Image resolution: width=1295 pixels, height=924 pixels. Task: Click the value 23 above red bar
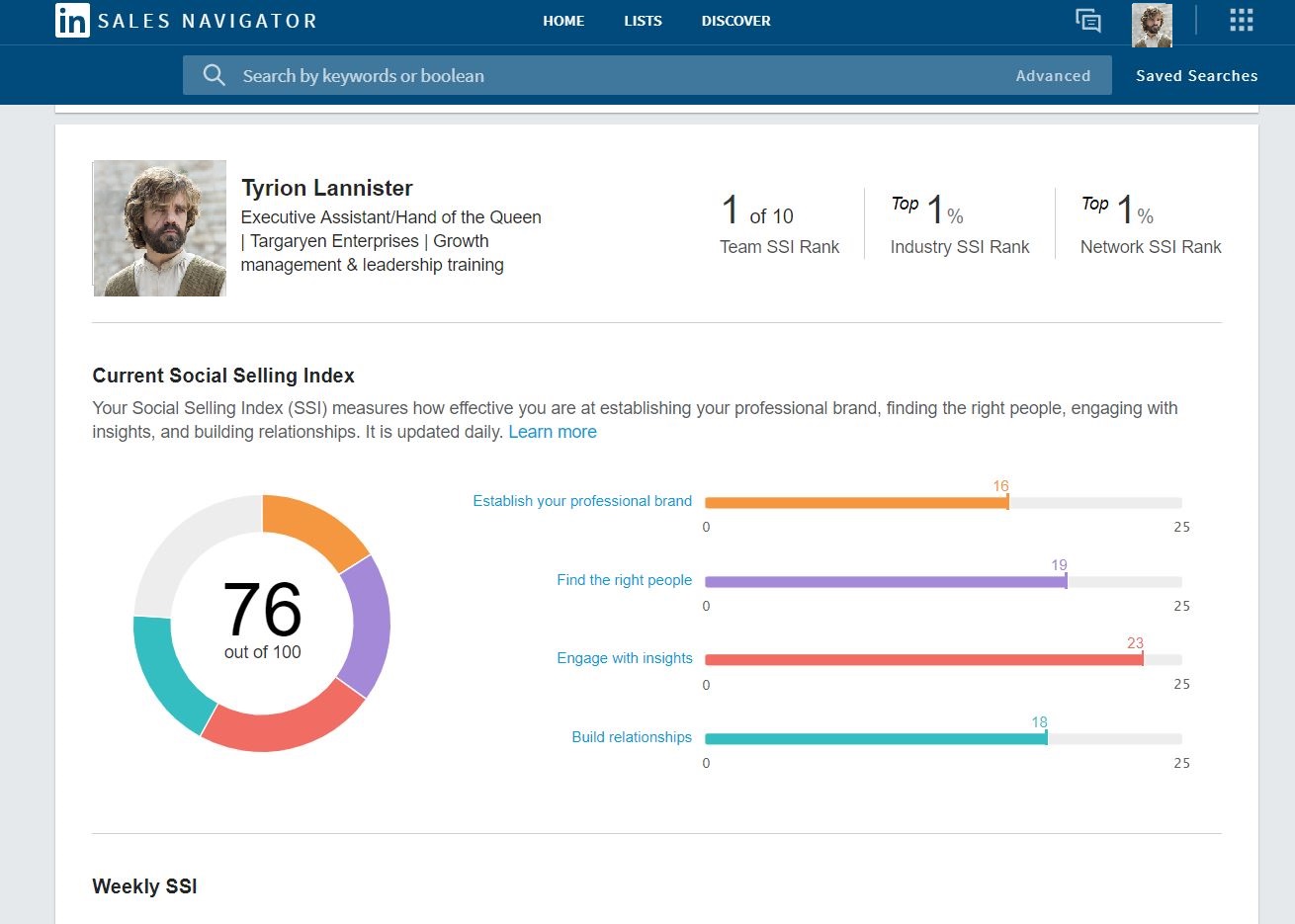pyautogui.click(x=1135, y=643)
